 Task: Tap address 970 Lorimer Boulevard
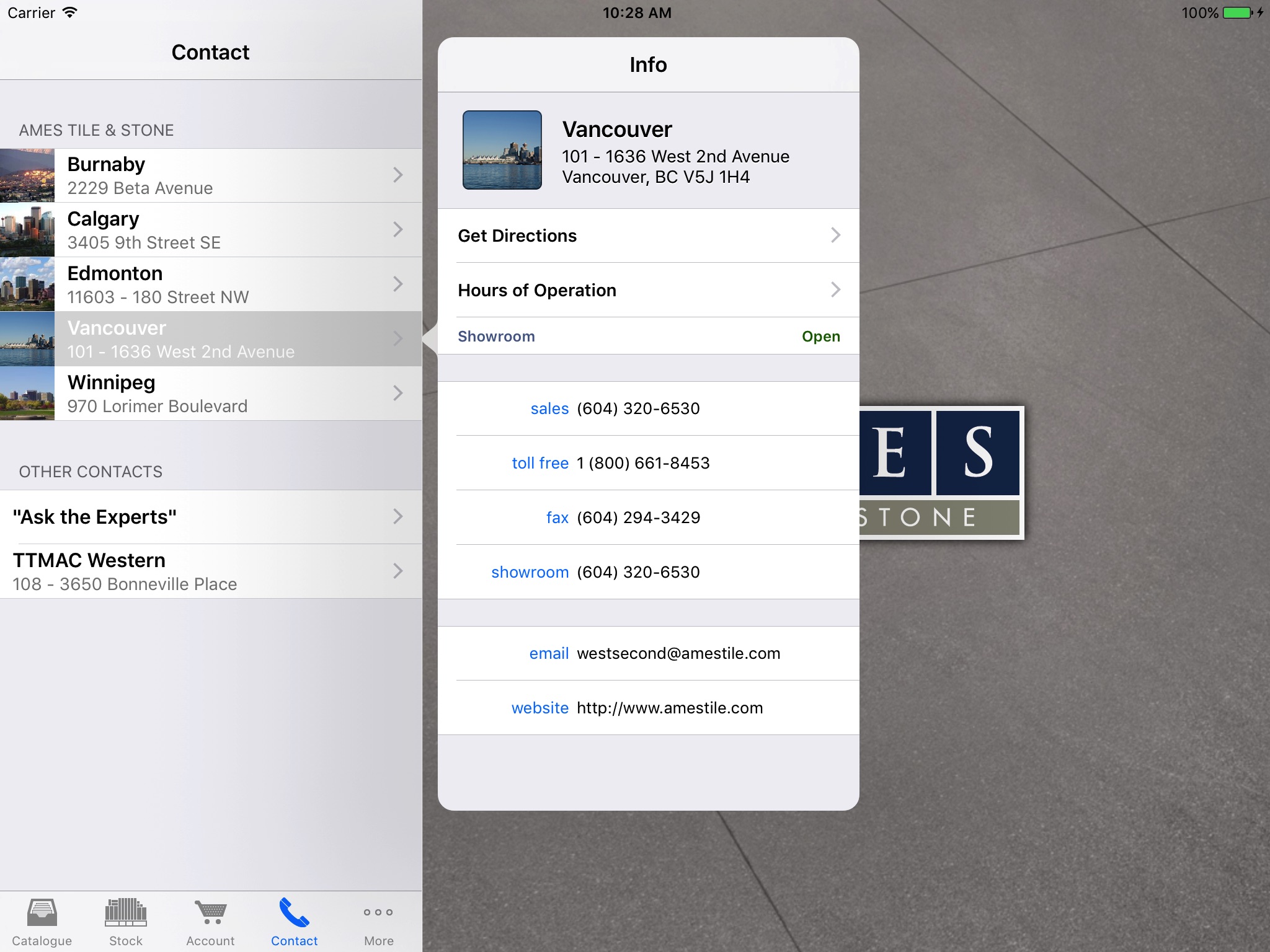(158, 406)
